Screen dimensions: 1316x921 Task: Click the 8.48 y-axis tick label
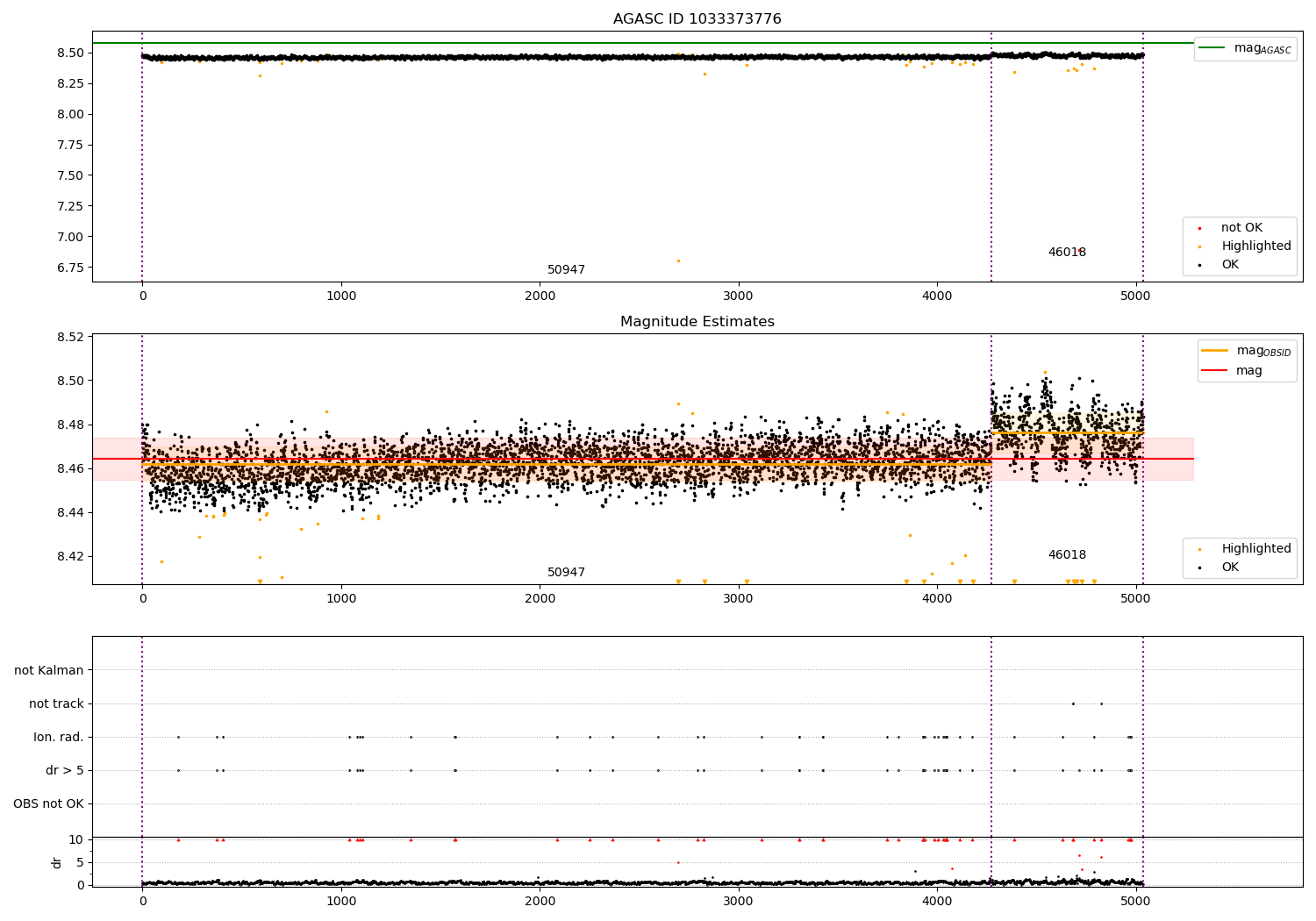click(x=71, y=425)
